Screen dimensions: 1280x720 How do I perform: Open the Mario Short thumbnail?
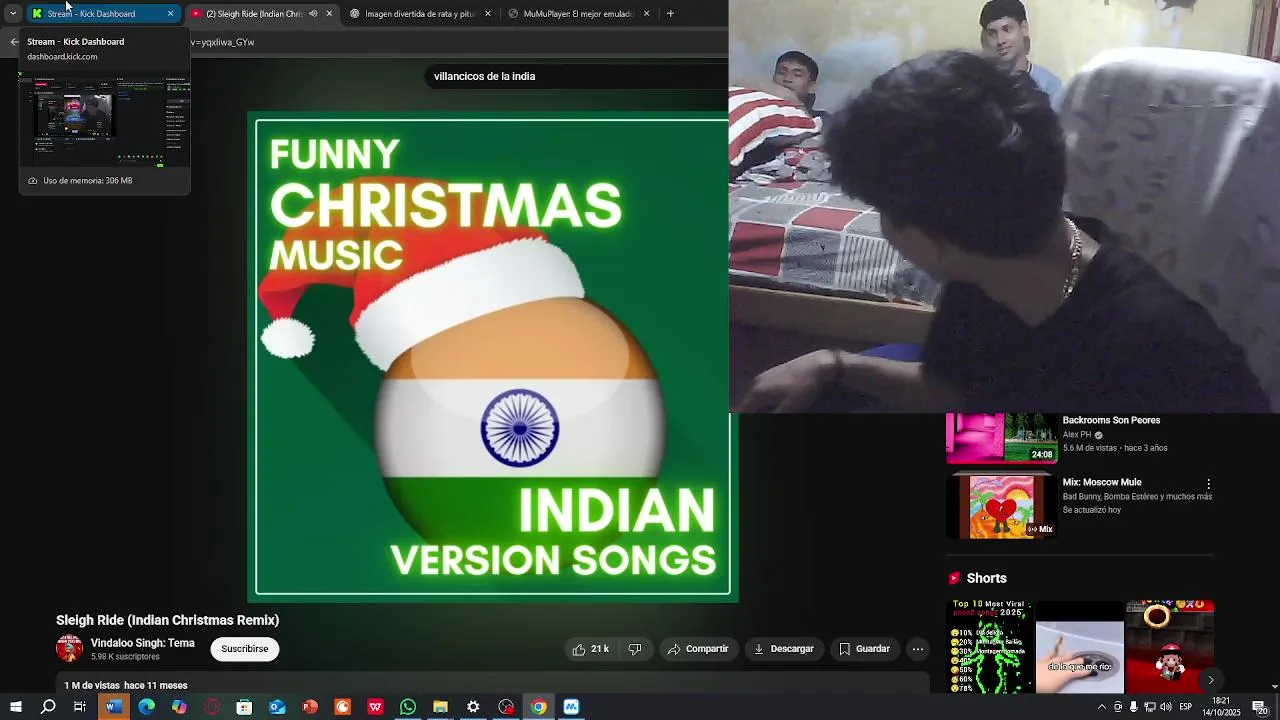(1170, 646)
